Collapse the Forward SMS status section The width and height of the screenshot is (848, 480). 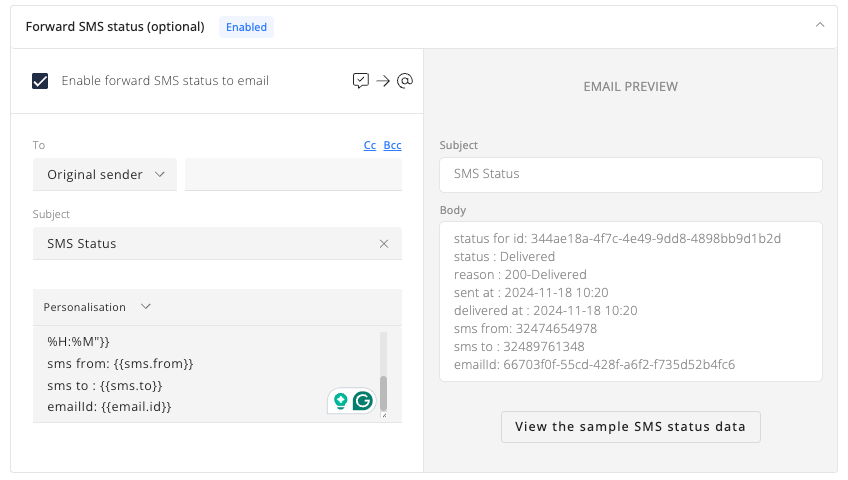tap(820, 25)
